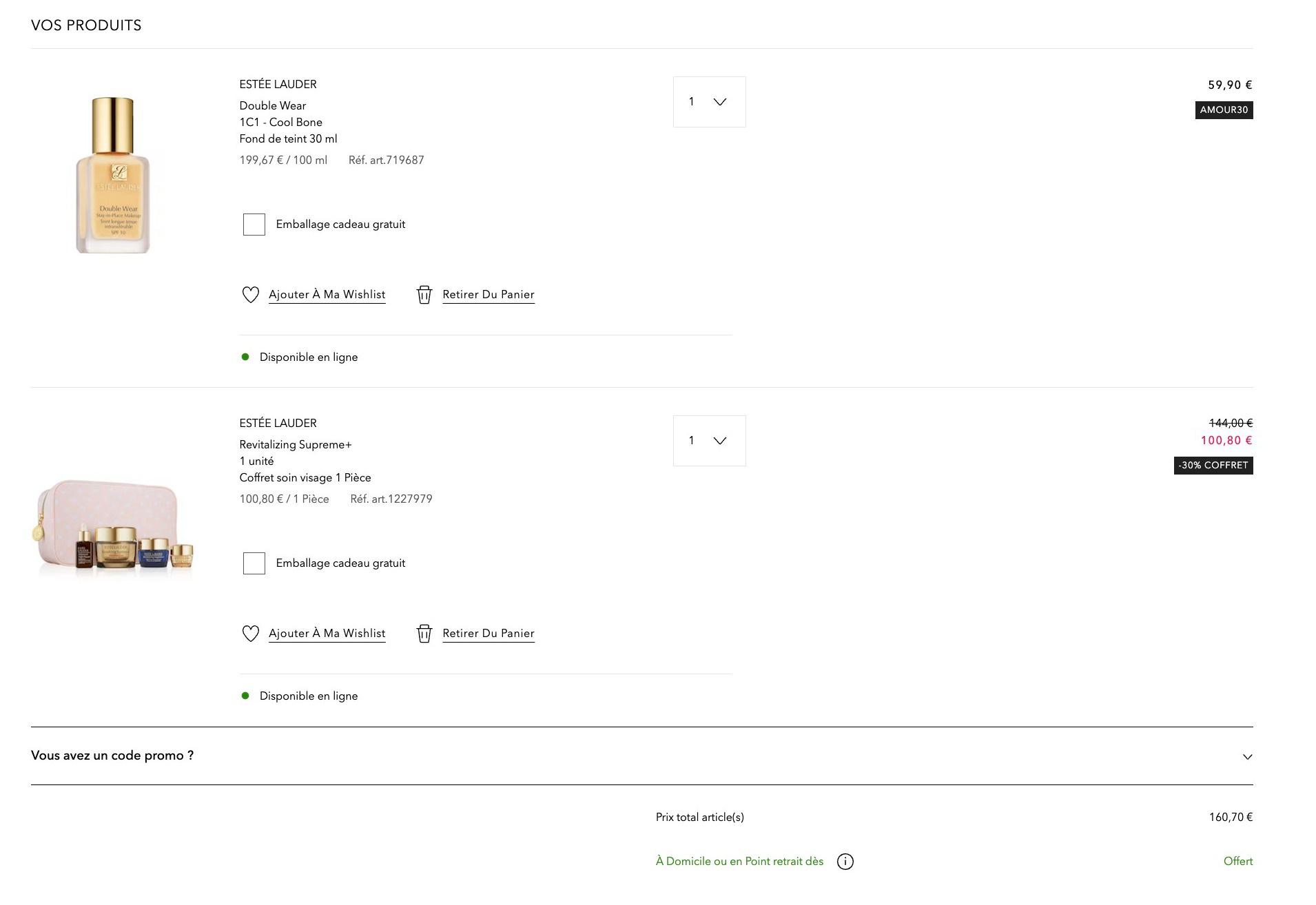This screenshot has height=905, width=1316.
Task: Enable free gift wrap for Double Wear
Action: (254, 225)
